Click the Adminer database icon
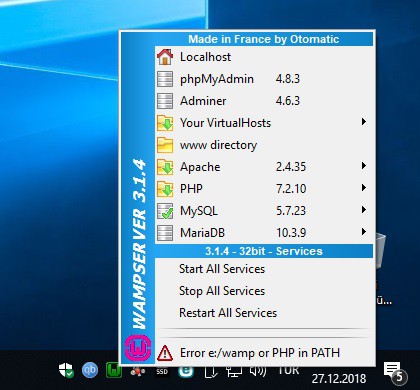This screenshot has height=390, width=420. point(165,101)
